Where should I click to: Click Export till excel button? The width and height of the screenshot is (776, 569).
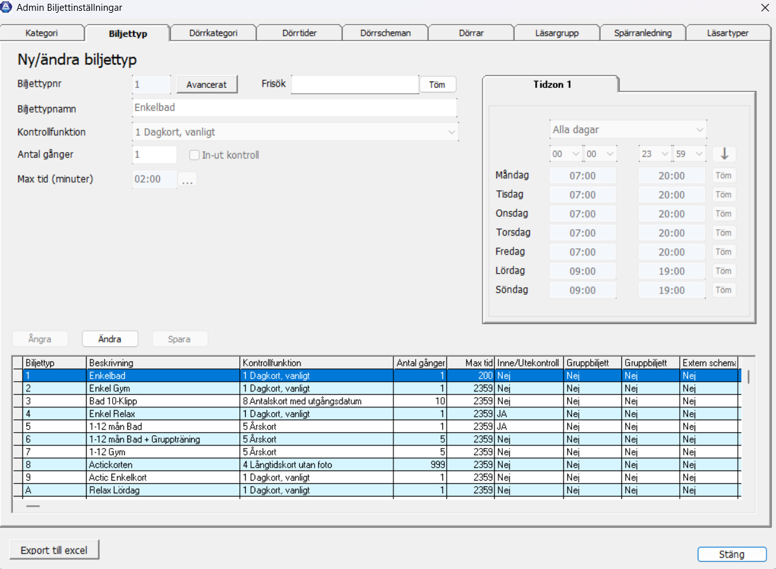point(54,550)
